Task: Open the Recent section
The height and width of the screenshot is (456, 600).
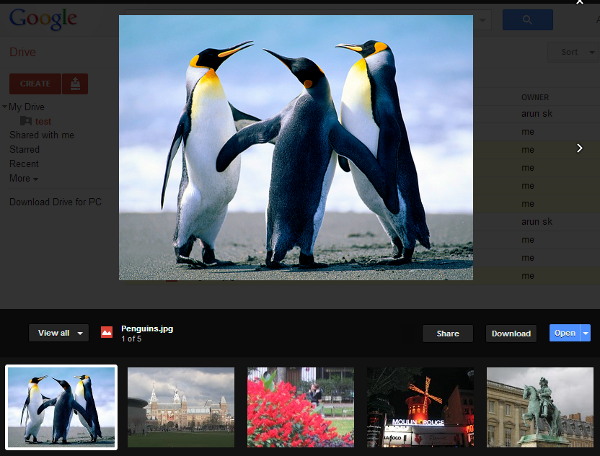Action: (x=24, y=164)
